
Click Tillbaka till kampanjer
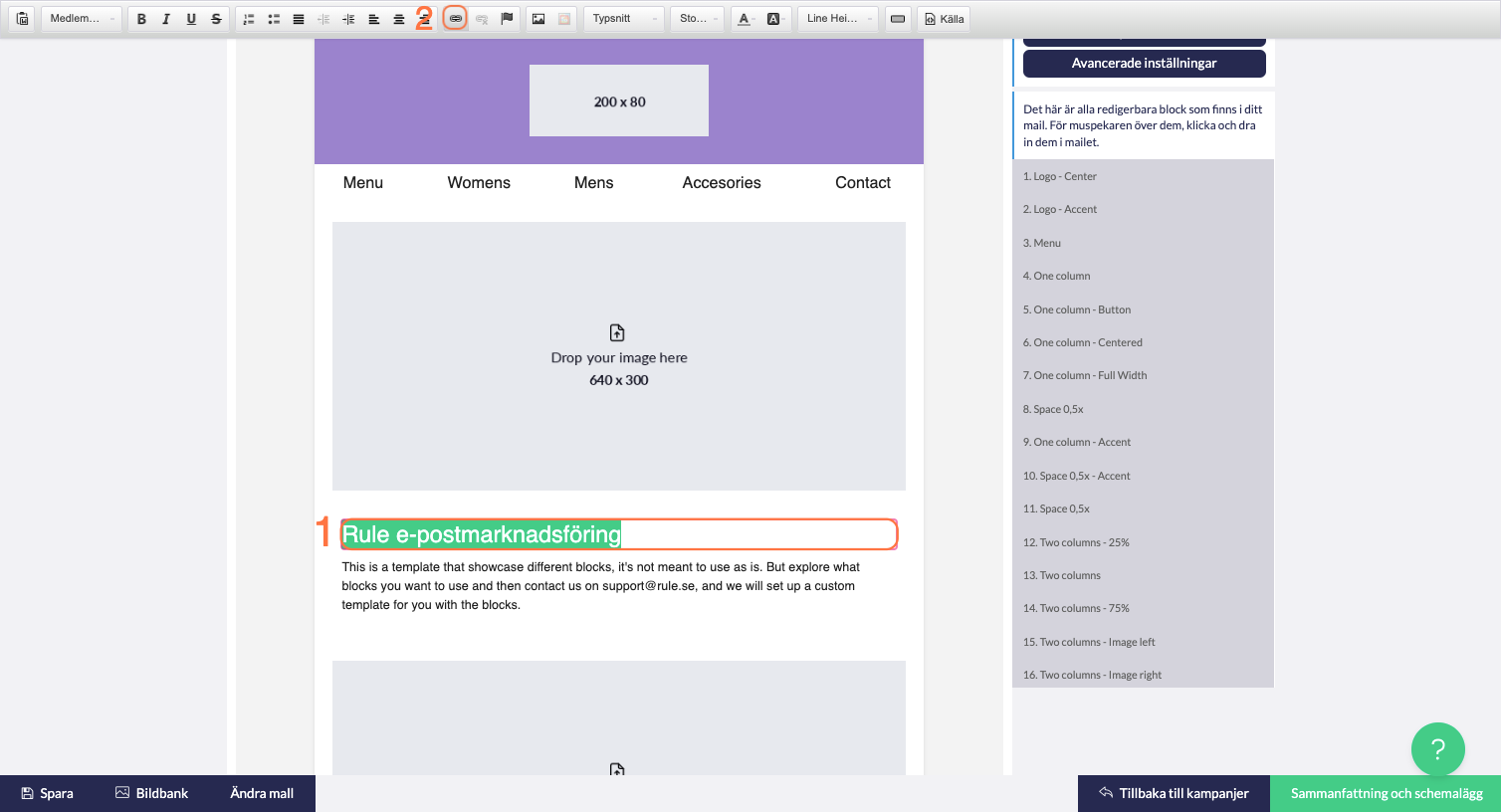coord(1174,793)
